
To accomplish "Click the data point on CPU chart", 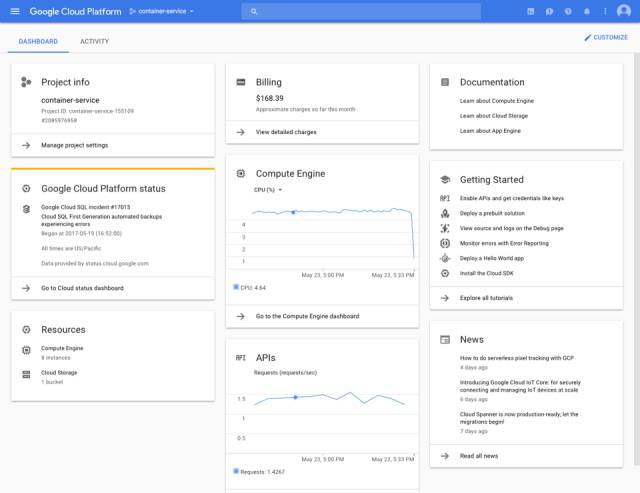I will 293,212.
